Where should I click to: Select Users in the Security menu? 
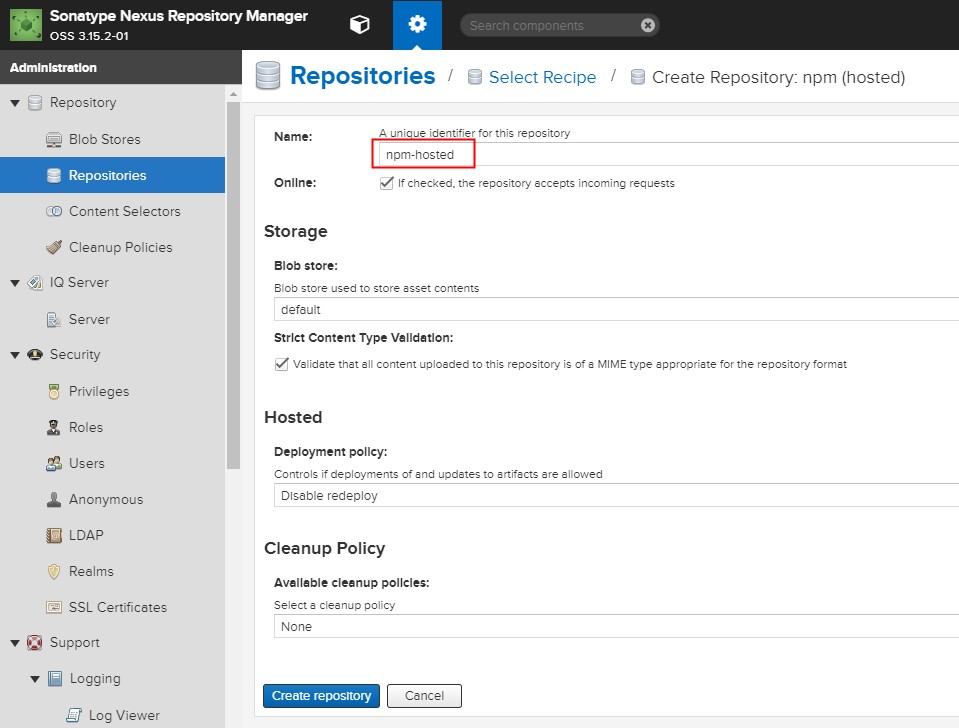point(86,463)
